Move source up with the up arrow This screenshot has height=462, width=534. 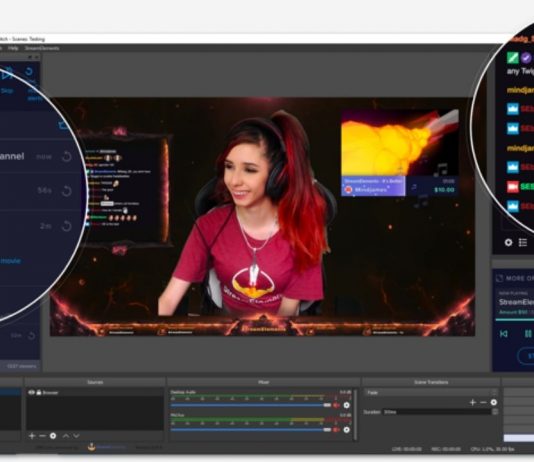point(66,436)
